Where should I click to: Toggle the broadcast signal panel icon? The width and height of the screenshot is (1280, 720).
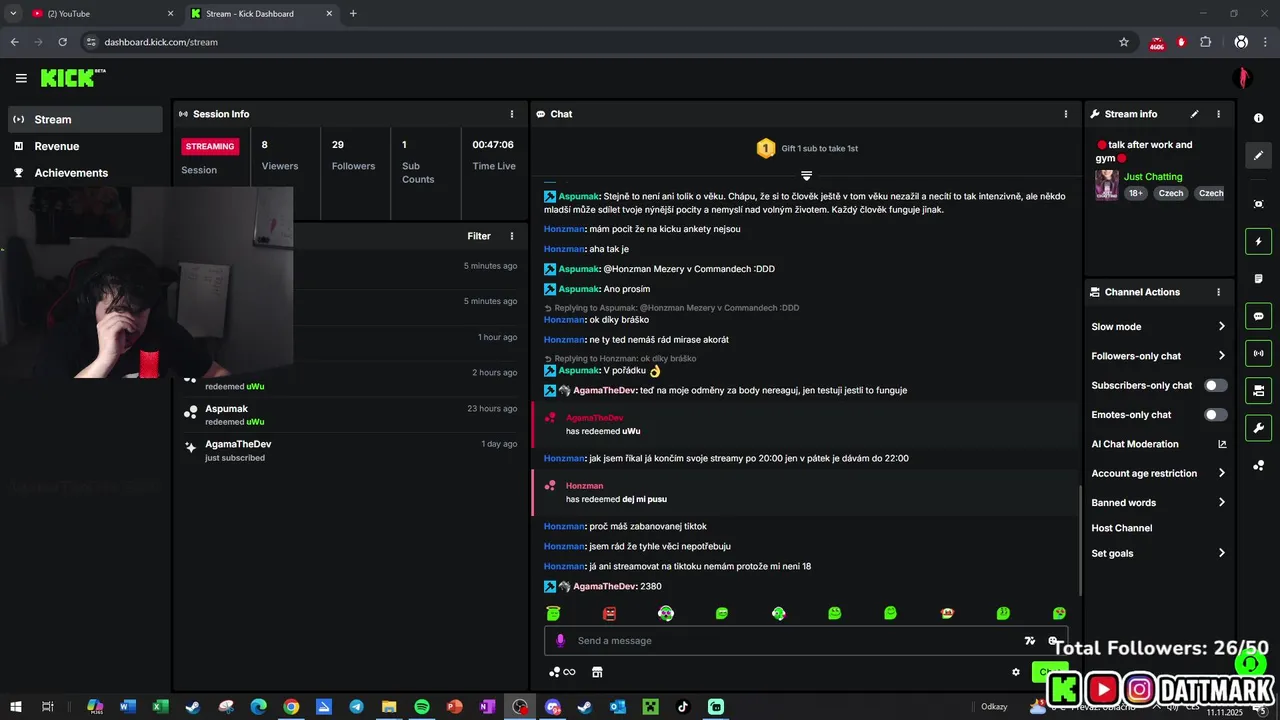click(x=1258, y=353)
